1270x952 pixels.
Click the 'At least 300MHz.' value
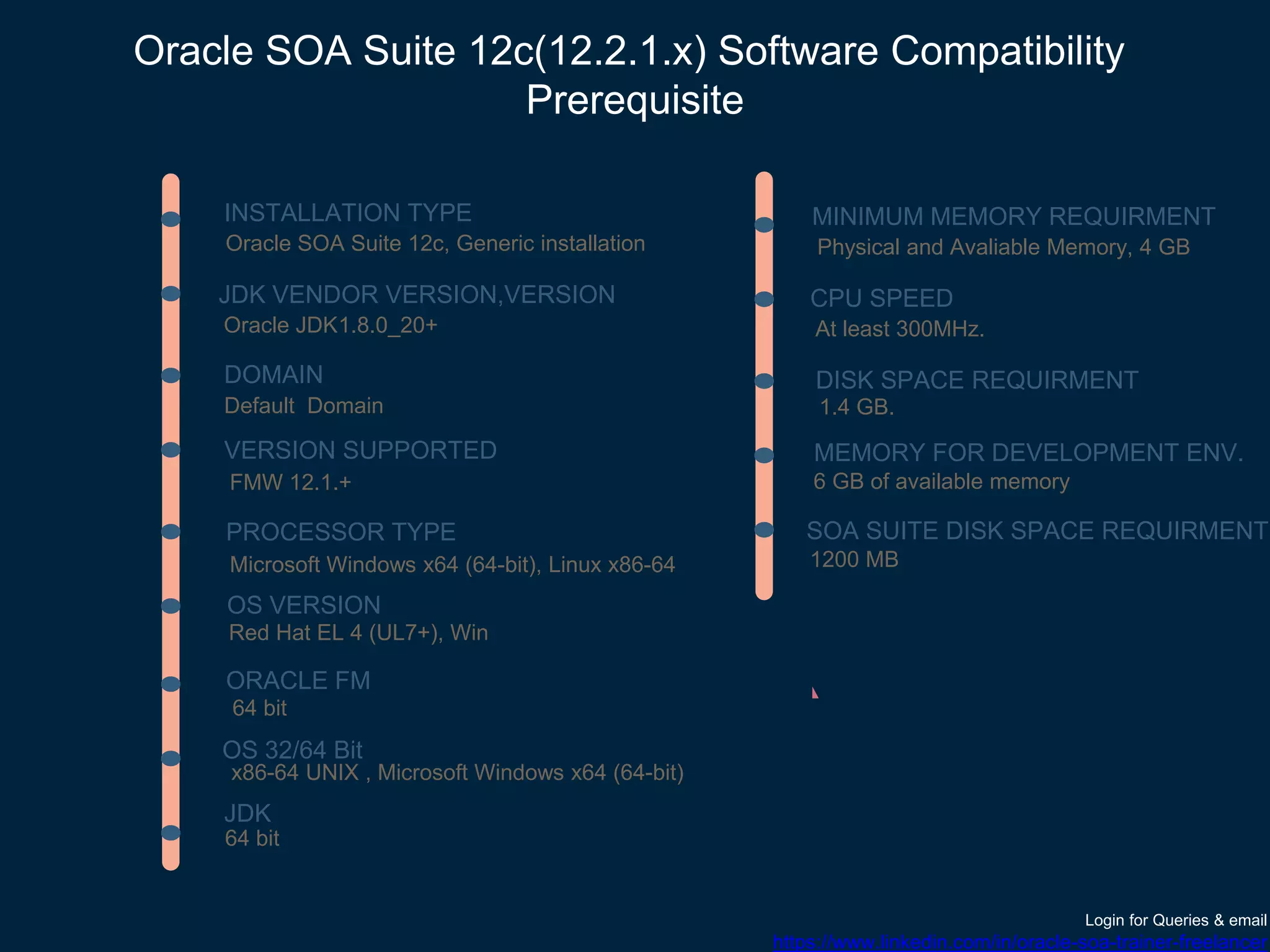point(900,329)
